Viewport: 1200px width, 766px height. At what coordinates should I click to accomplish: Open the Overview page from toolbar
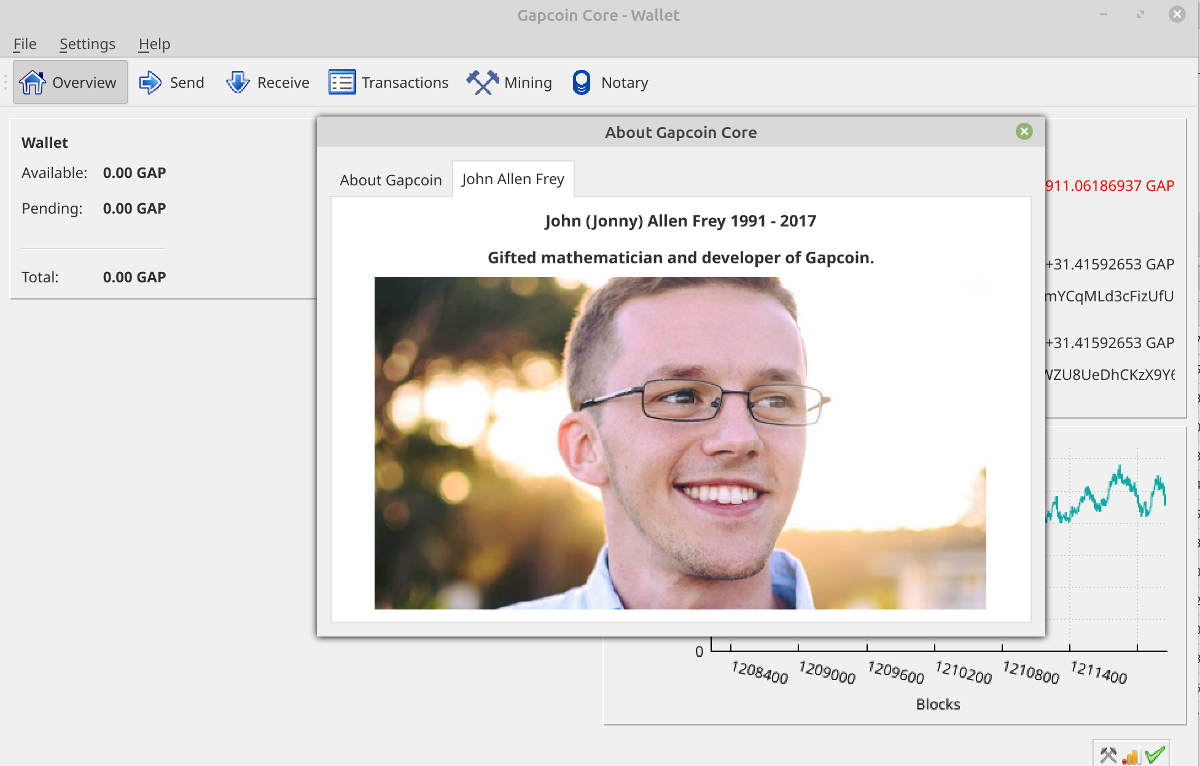pos(70,82)
